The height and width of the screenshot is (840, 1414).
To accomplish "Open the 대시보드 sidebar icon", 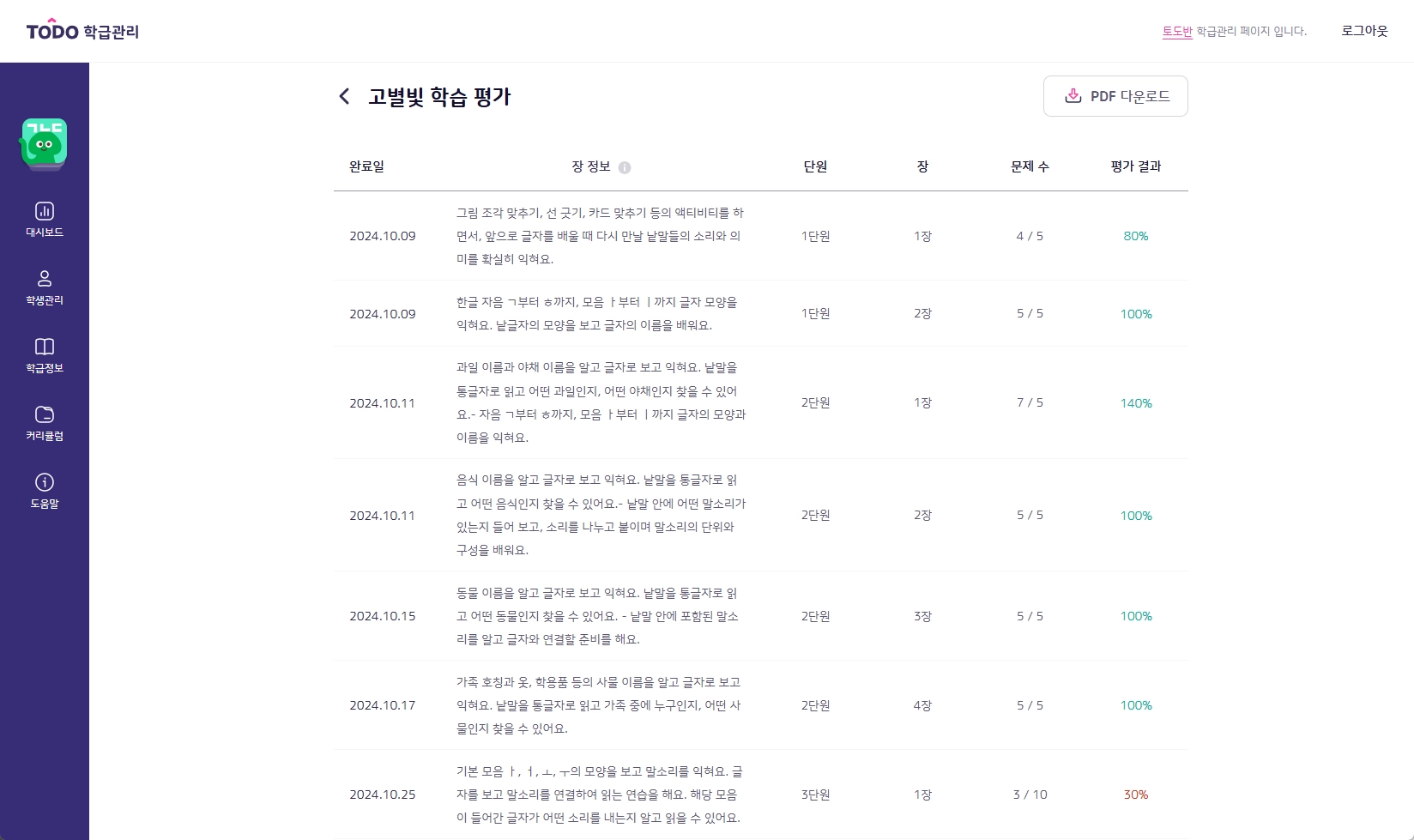I will click(x=45, y=211).
